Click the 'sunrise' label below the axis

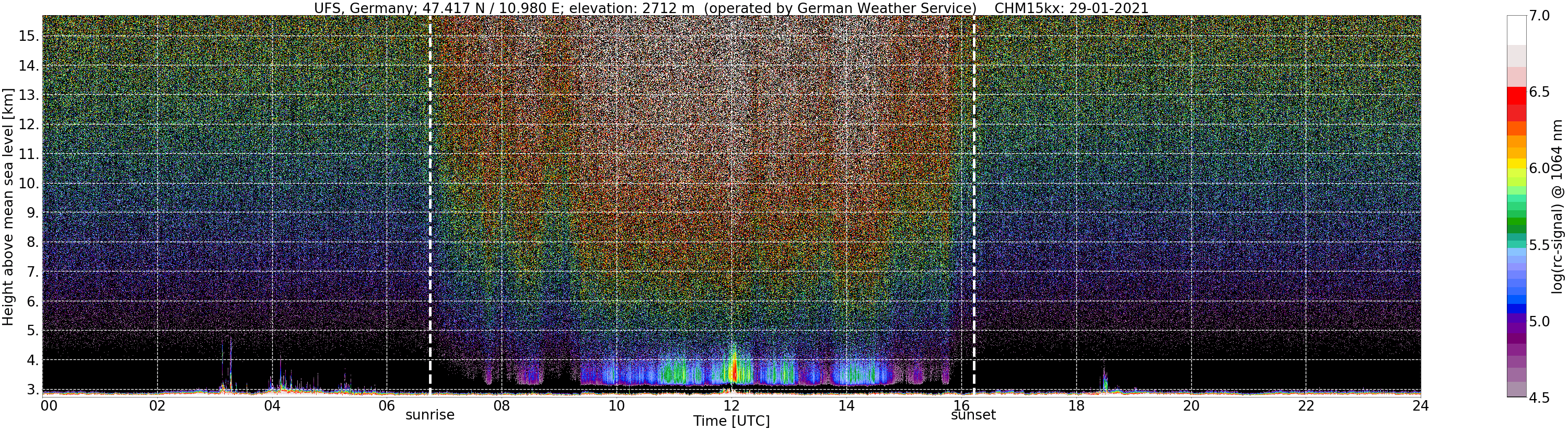tap(429, 415)
